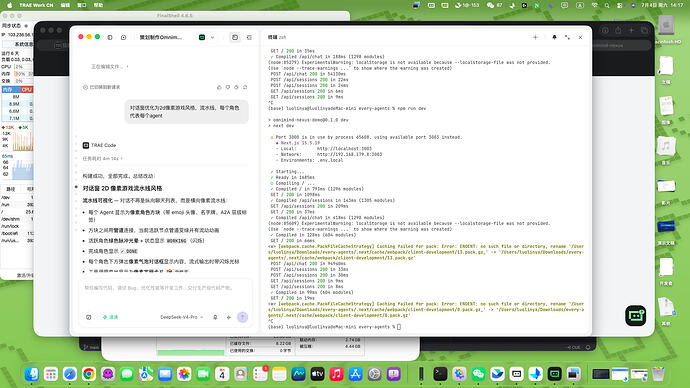Viewport: 690px width, 388px height.
Task: Open the Apple menu
Action: [x=10, y=5]
